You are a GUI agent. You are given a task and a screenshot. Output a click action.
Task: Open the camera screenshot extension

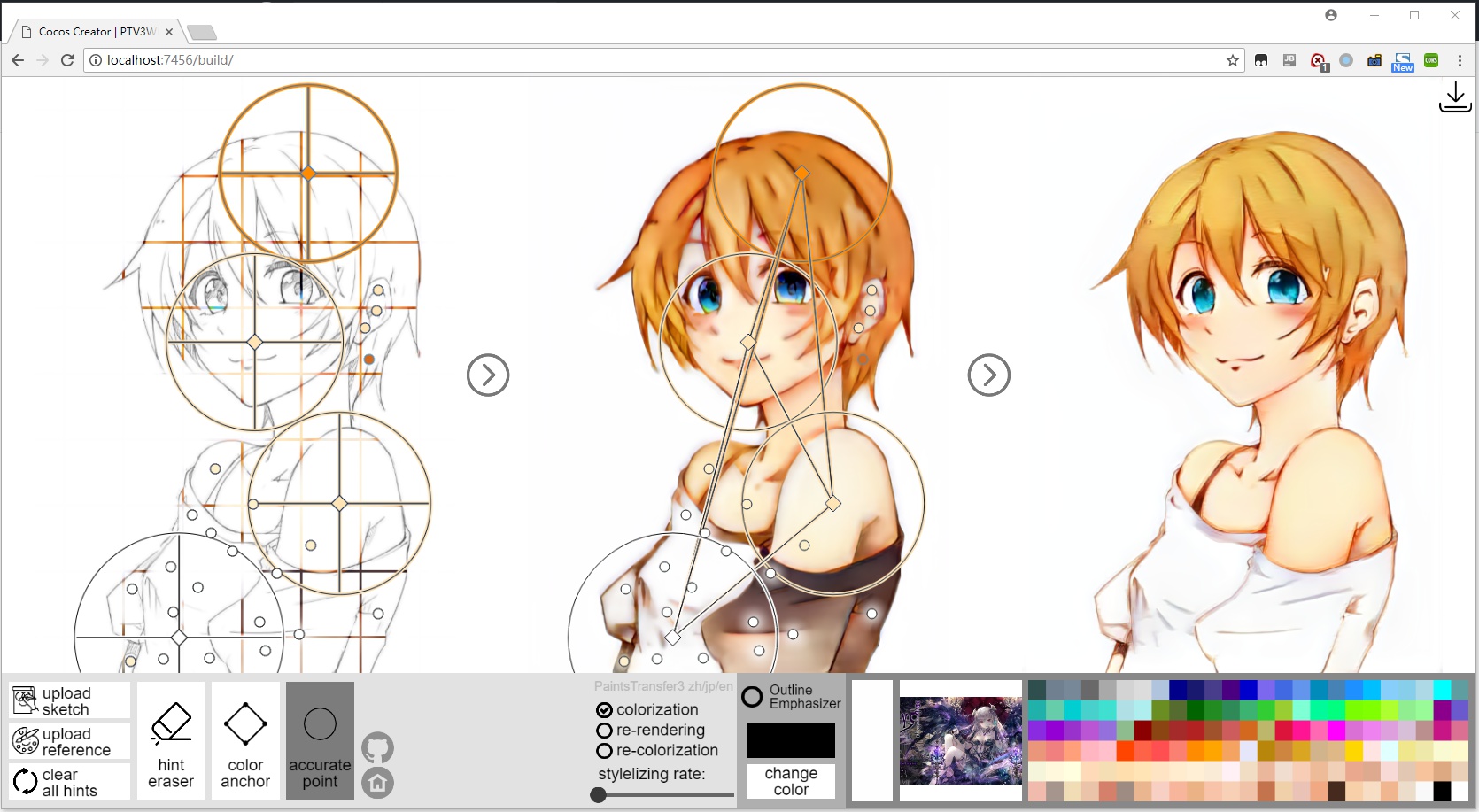click(1374, 60)
